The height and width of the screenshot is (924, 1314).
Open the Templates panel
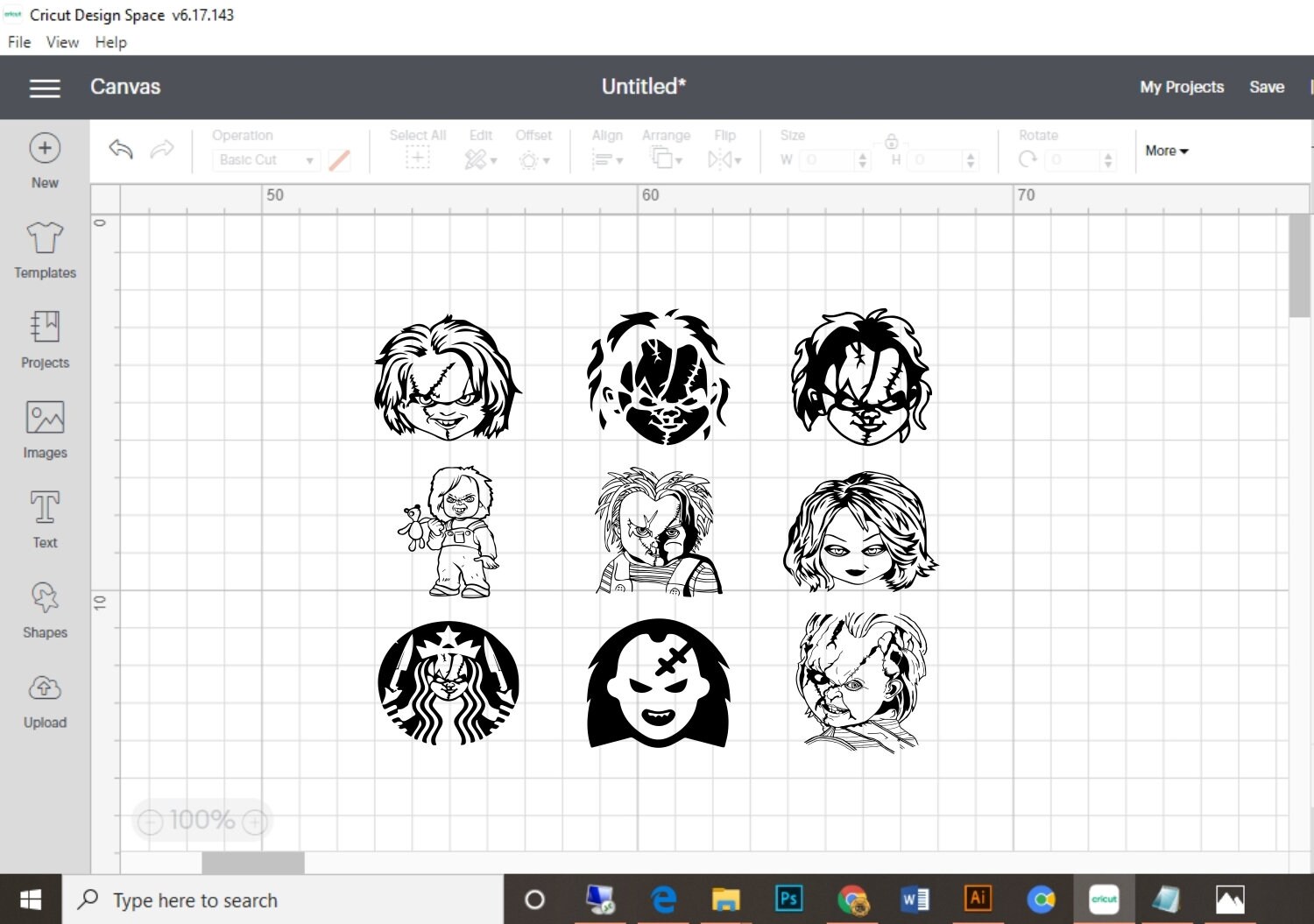(45, 249)
